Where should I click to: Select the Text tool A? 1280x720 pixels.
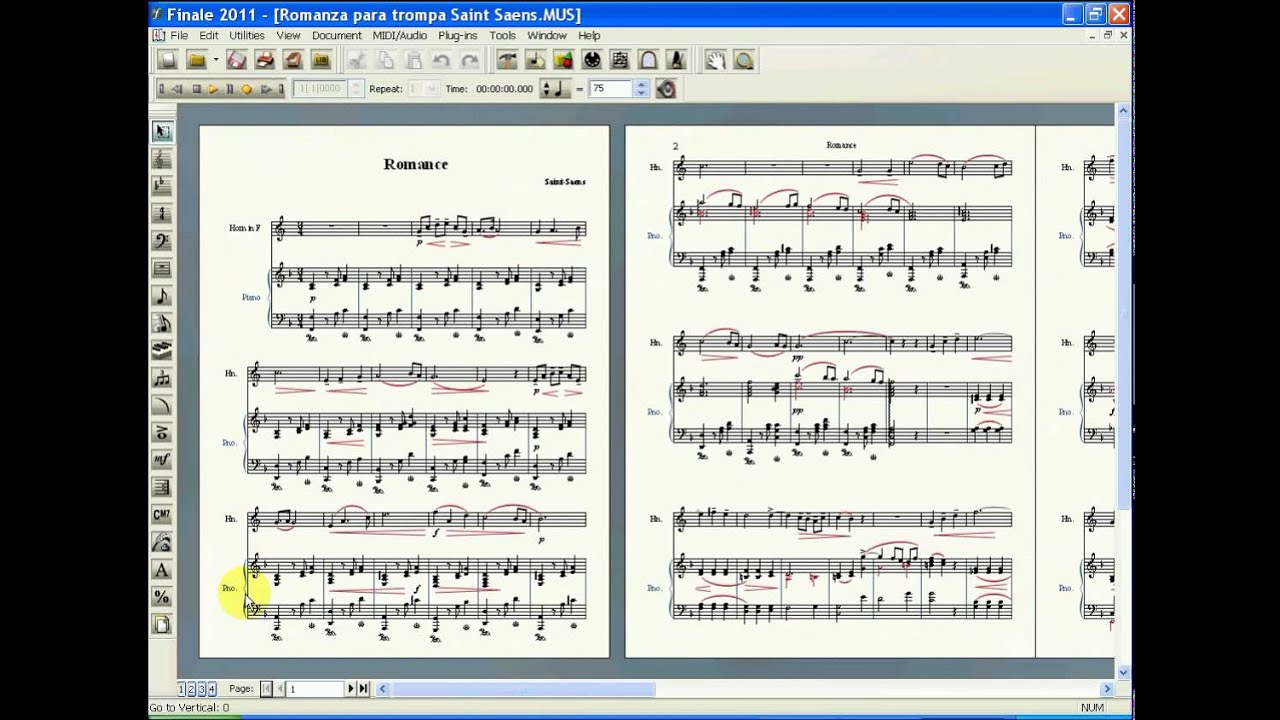[161, 570]
